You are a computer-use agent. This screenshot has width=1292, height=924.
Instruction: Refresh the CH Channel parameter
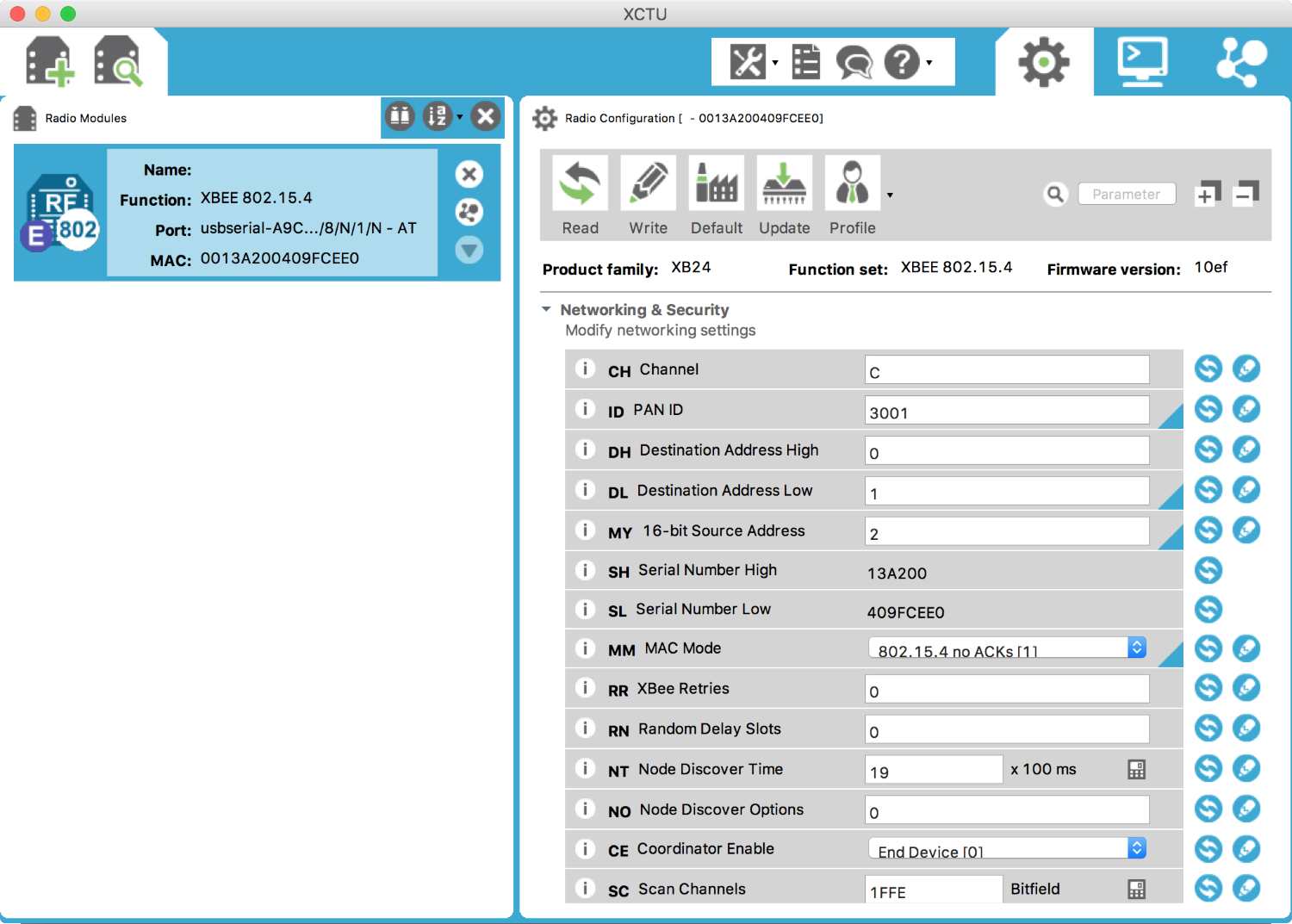pyautogui.click(x=1208, y=369)
